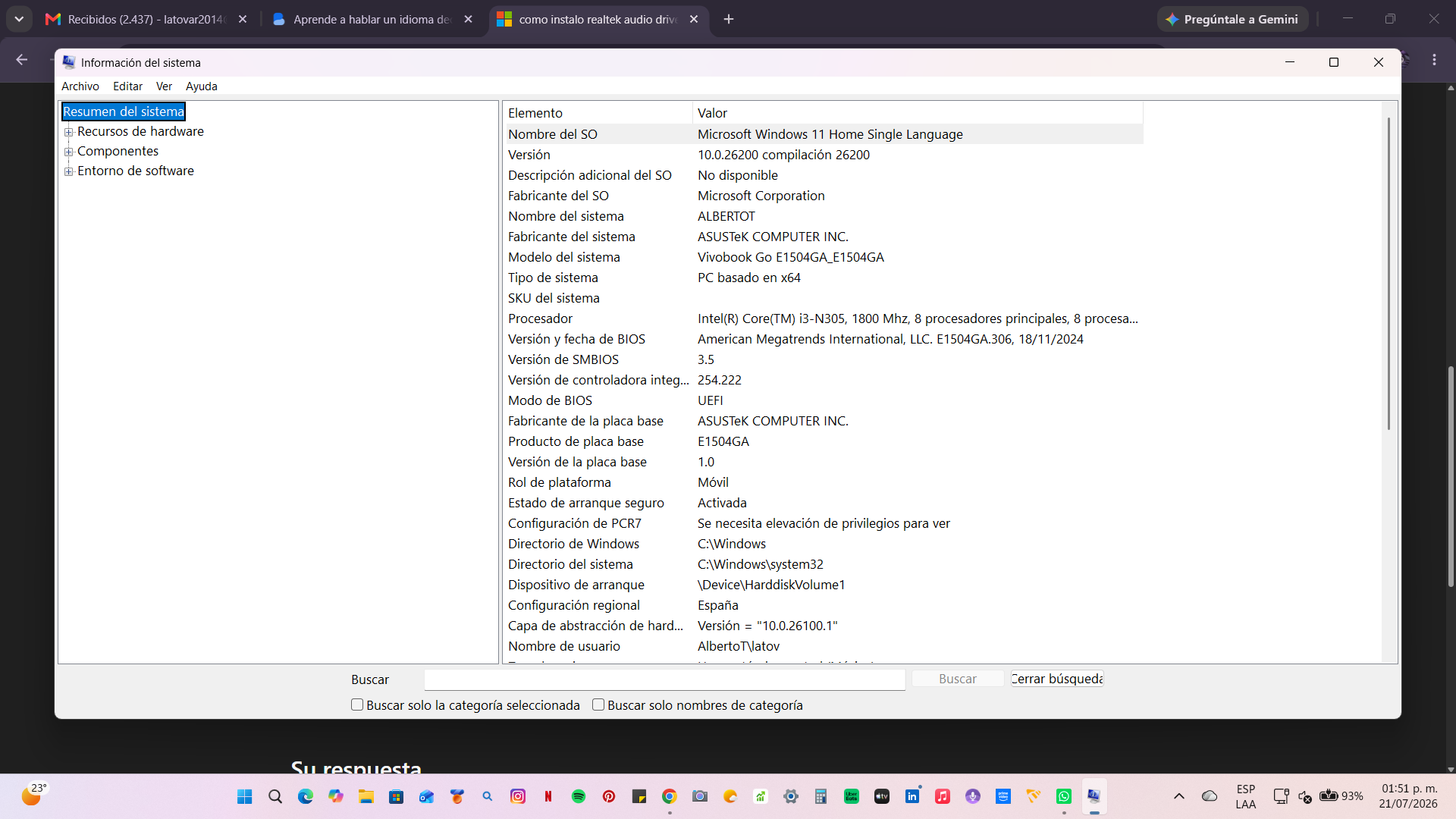Open a new browser tab
Image resolution: width=1456 pixels, height=819 pixels.
(x=729, y=19)
